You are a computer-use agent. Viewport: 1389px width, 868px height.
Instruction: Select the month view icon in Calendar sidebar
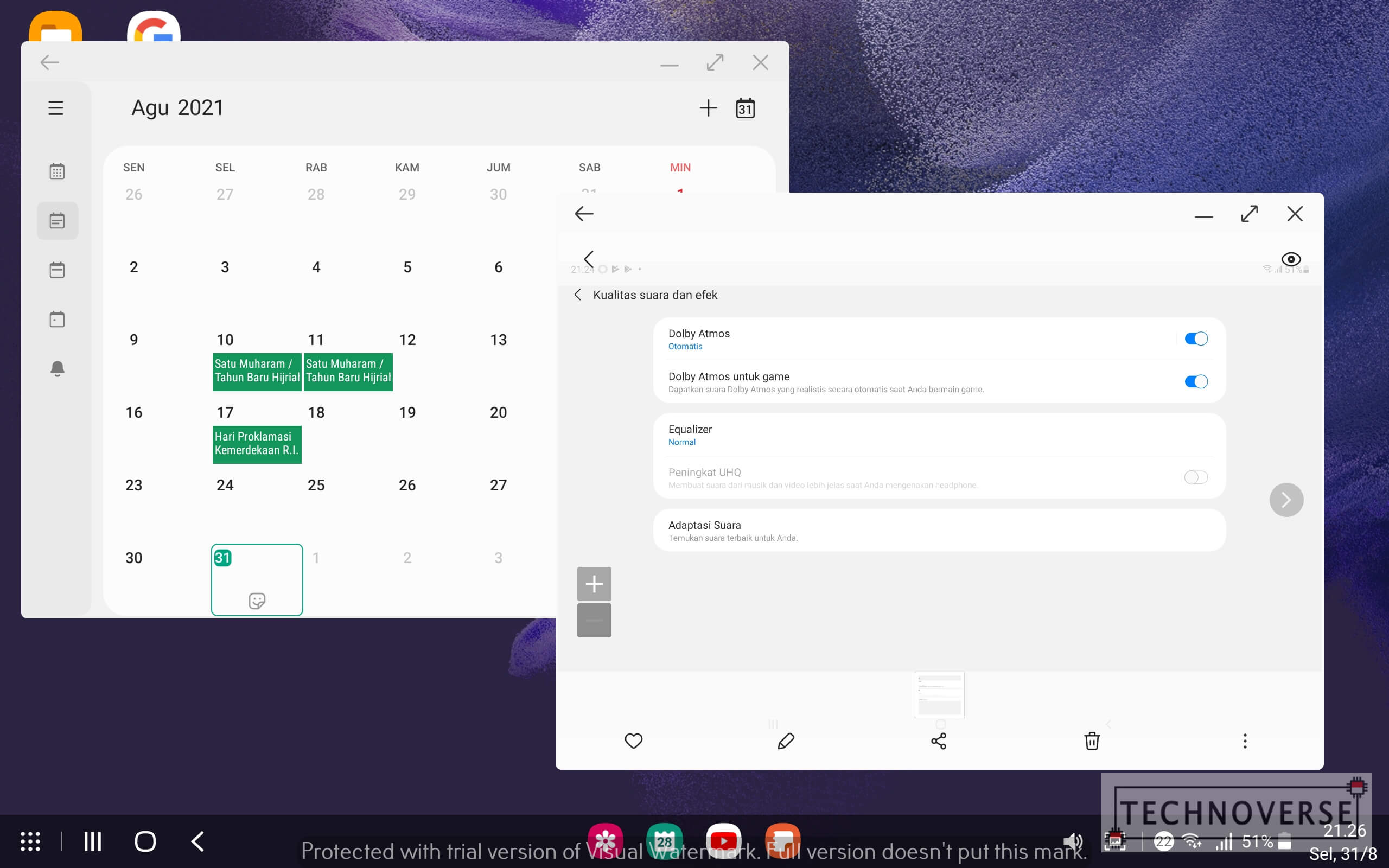click(58, 220)
